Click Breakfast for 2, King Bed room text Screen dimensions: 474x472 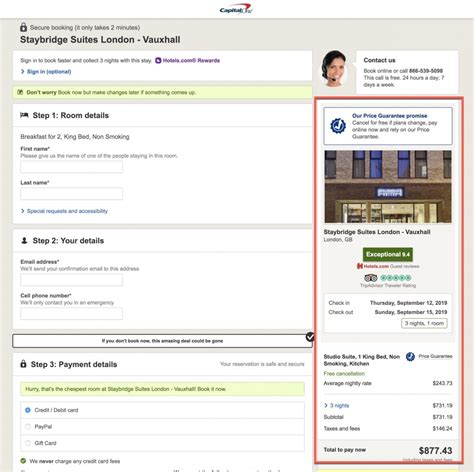tap(75, 137)
